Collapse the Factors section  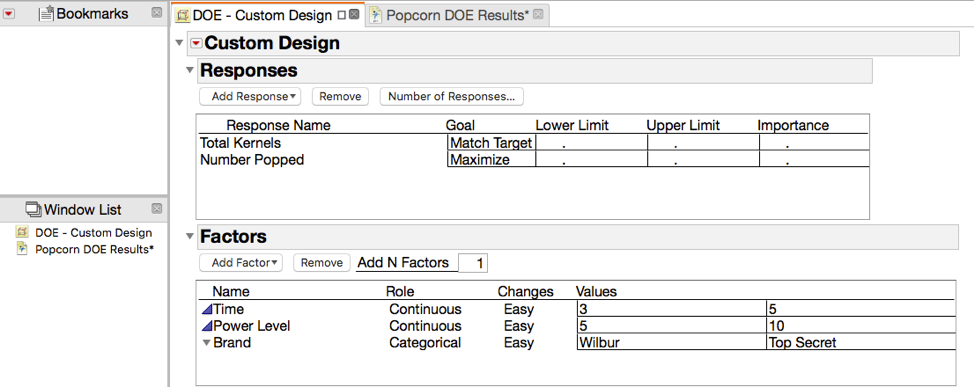pos(190,236)
